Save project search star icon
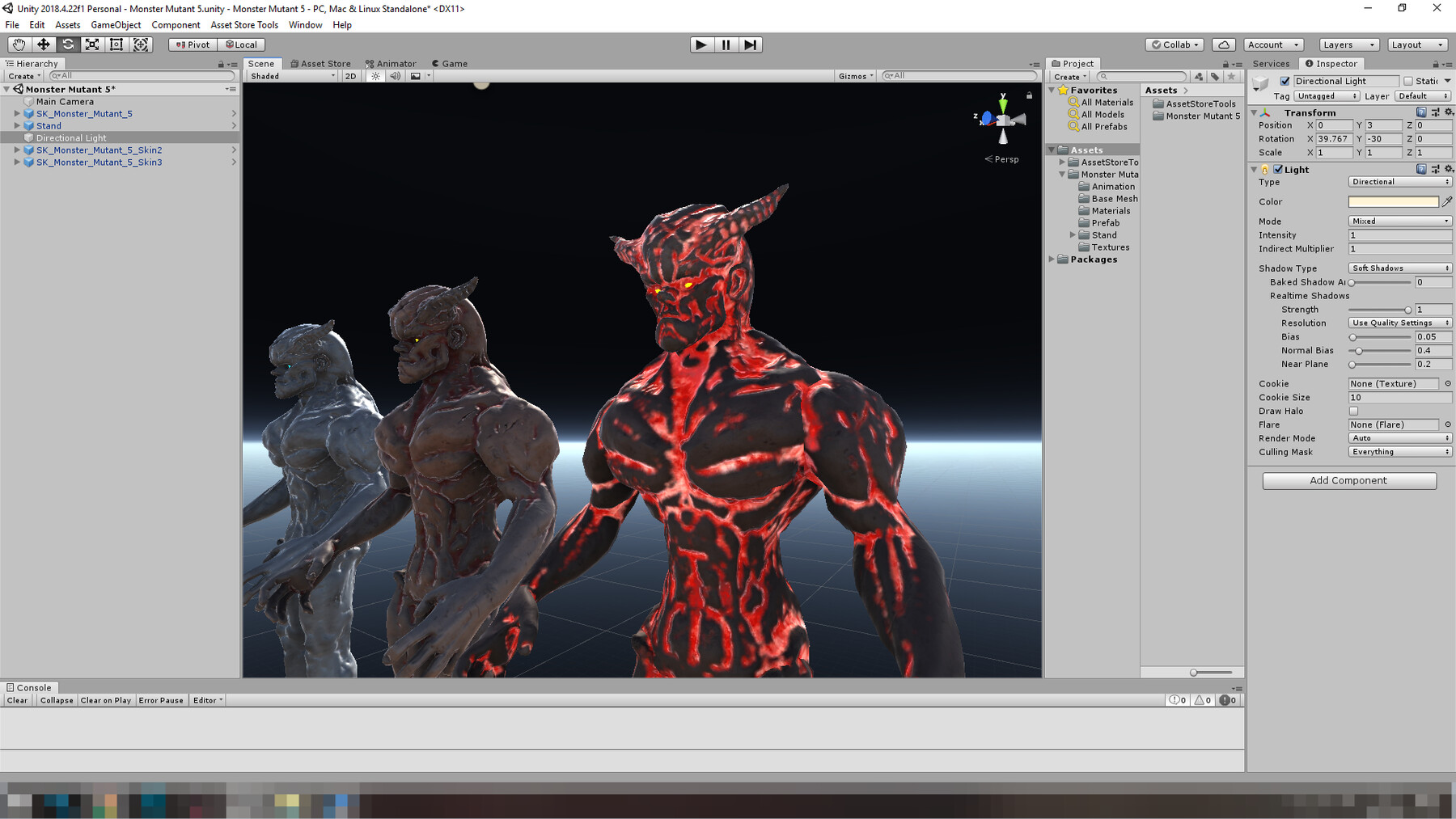1456x819 pixels. 1231,77
